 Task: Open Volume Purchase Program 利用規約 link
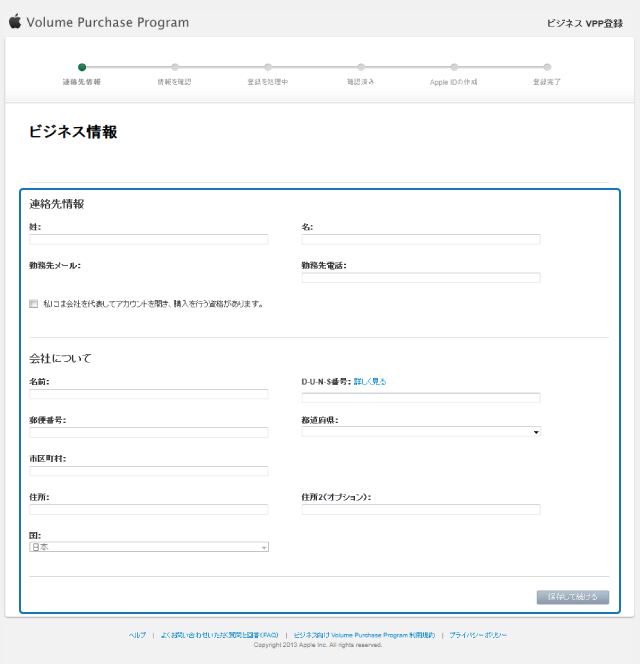coord(364,635)
